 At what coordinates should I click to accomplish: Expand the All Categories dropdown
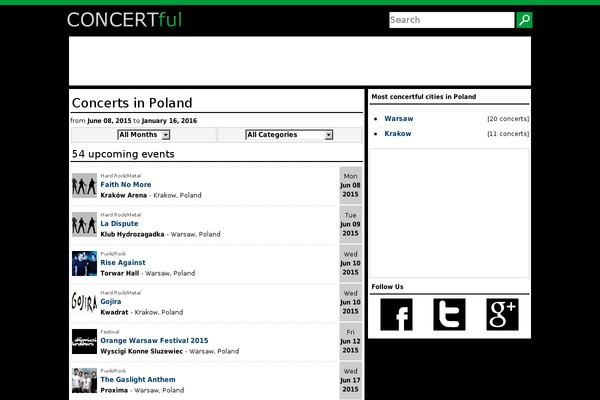pos(289,135)
